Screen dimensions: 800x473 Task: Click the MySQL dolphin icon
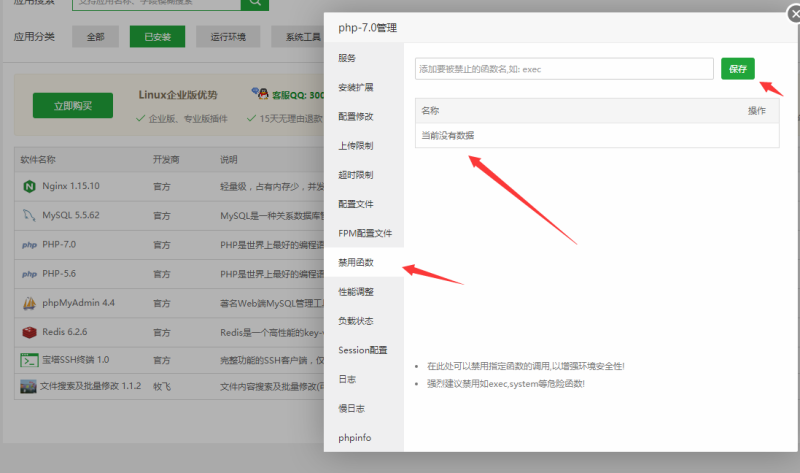29,215
